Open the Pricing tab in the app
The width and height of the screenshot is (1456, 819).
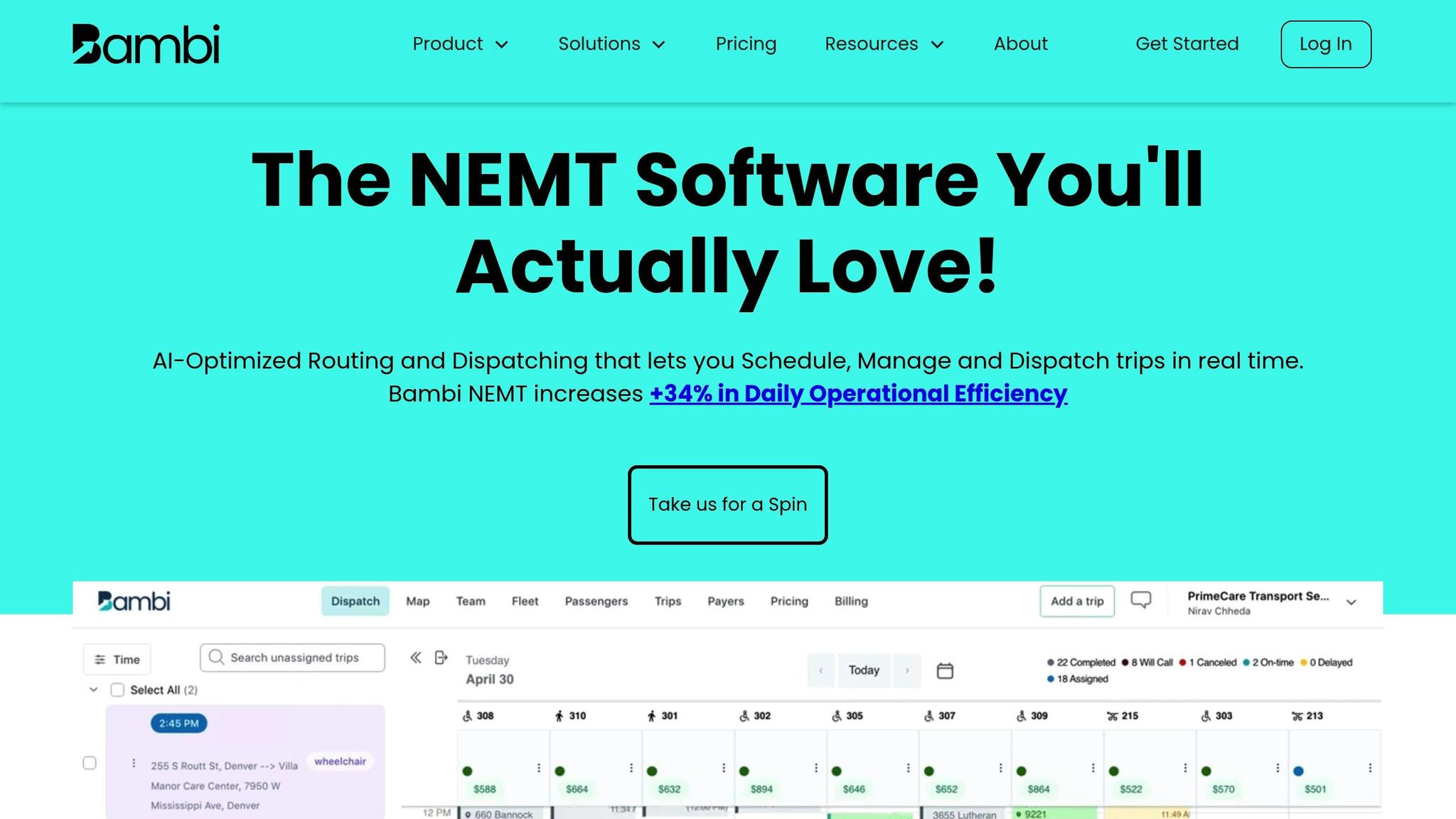789,601
